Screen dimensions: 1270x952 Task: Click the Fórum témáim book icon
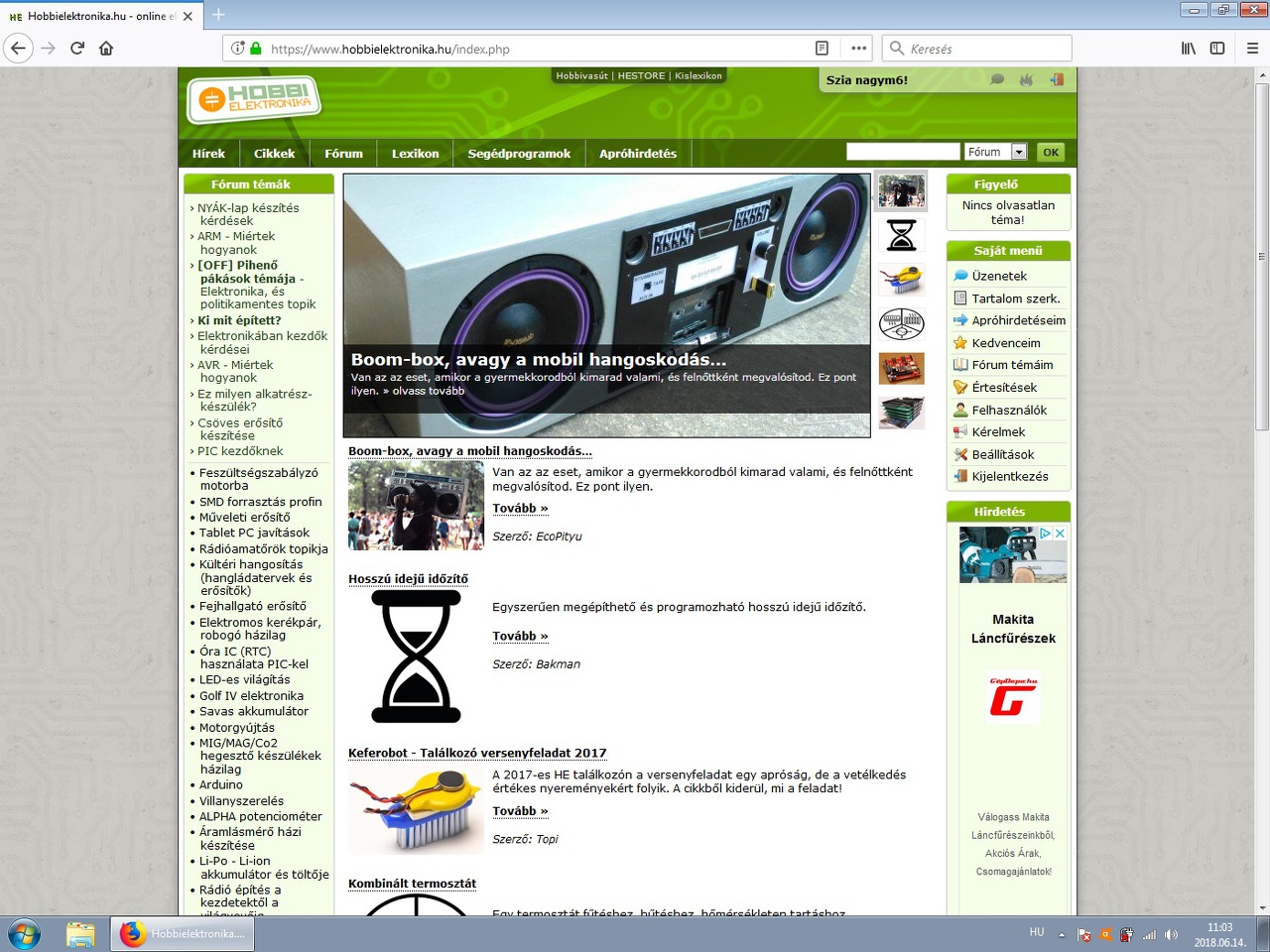tap(960, 365)
